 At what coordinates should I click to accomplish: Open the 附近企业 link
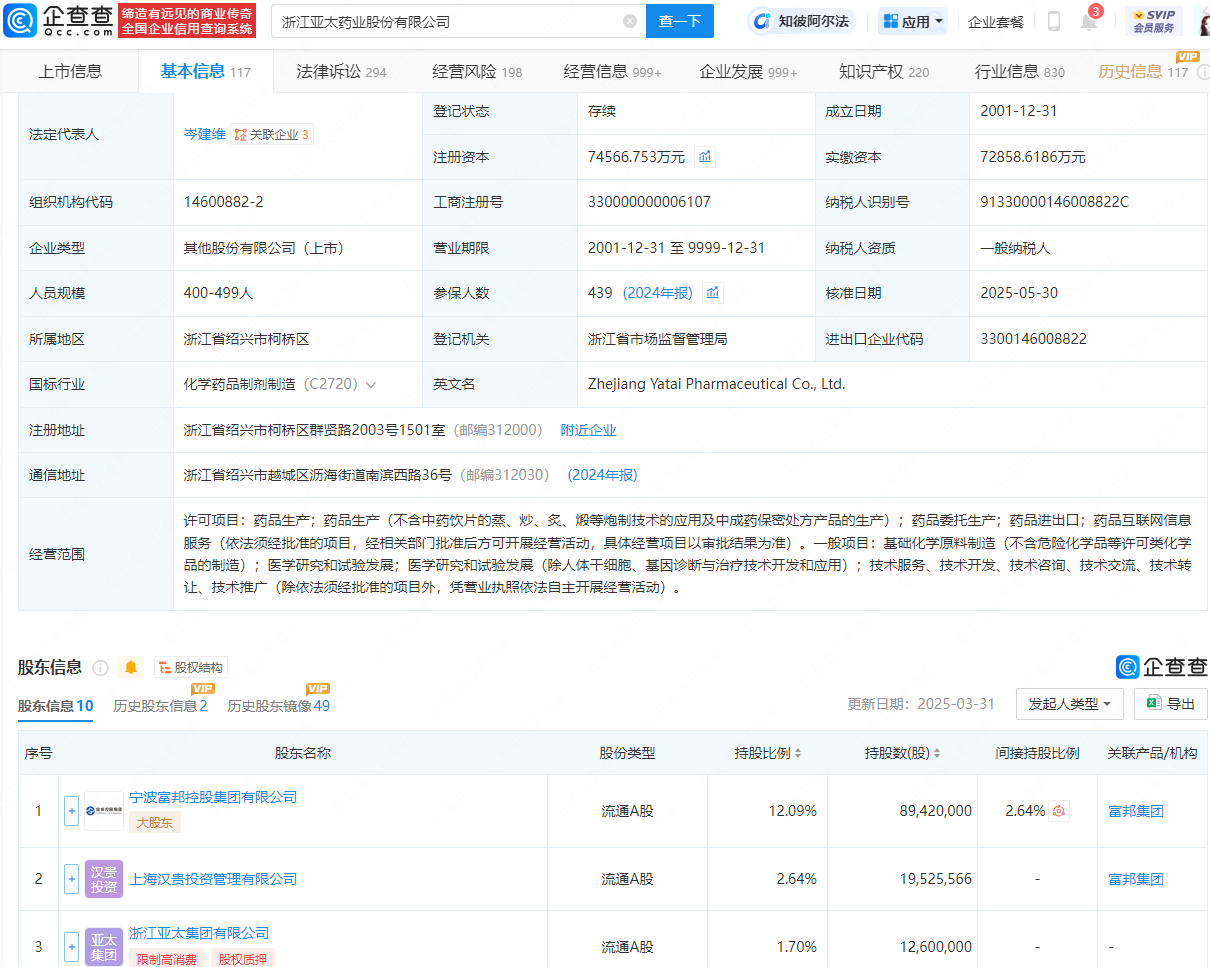pyautogui.click(x=588, y=430)
